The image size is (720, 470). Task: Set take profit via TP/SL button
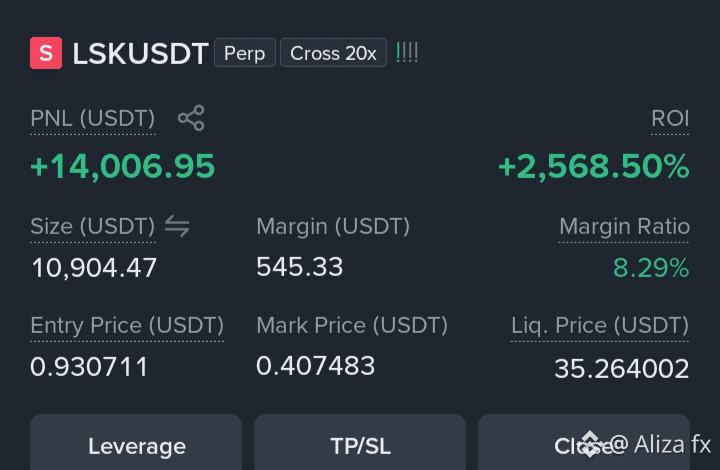(360, 445)
